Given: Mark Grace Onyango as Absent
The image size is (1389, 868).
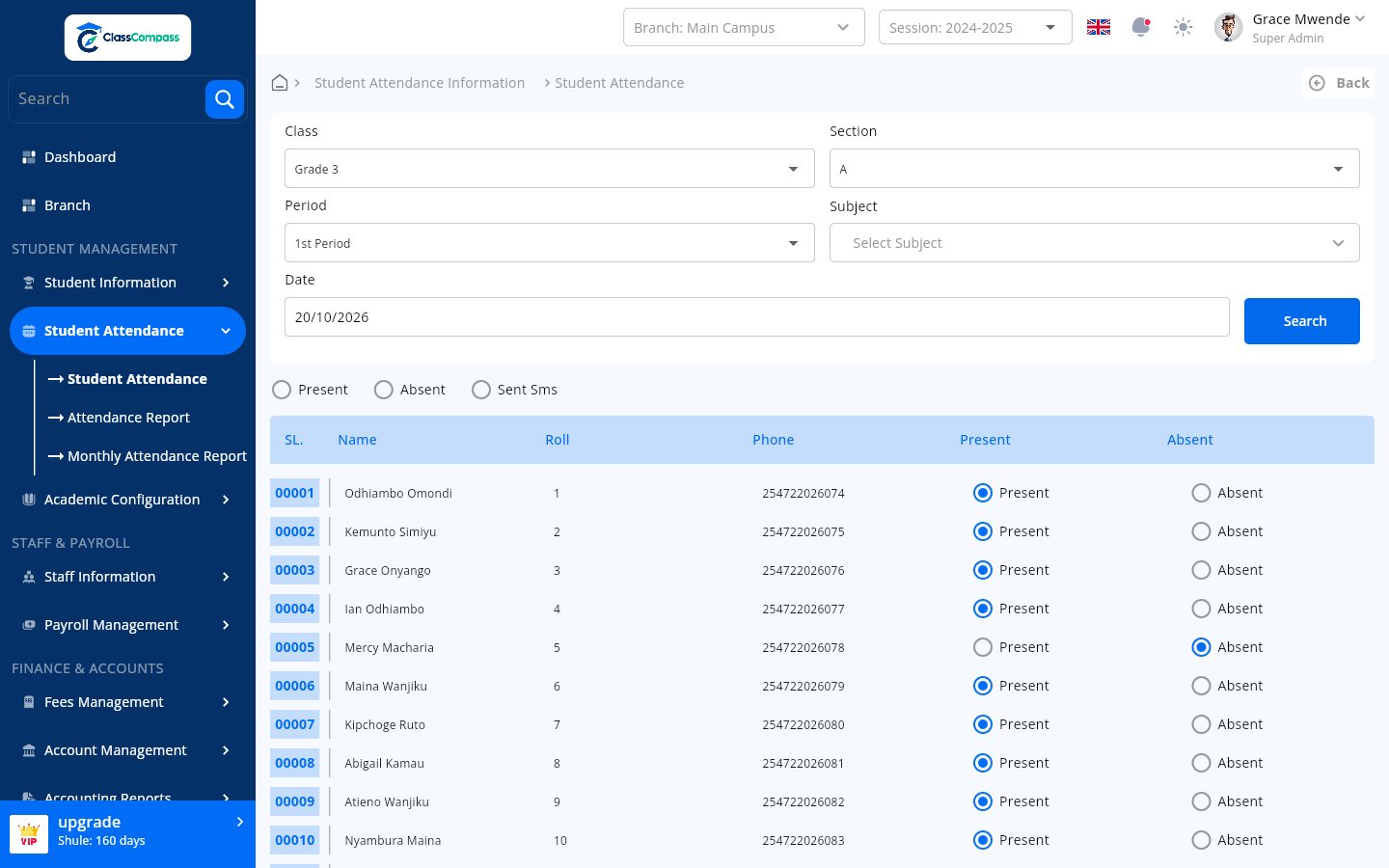Looking at the screenshot, I should point(1201,570).
